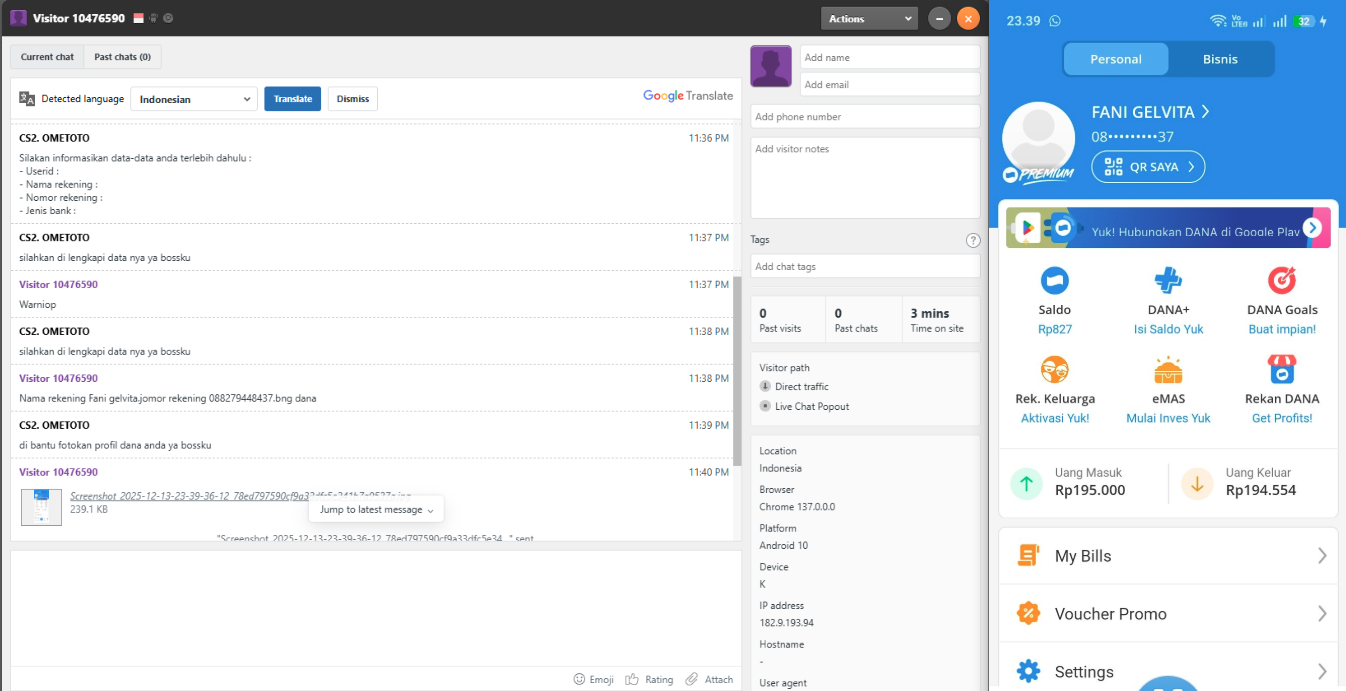Select the Personal toggle in DANA
Viewport: 1346px width, 691px height.
click(x=1116, y=59)
